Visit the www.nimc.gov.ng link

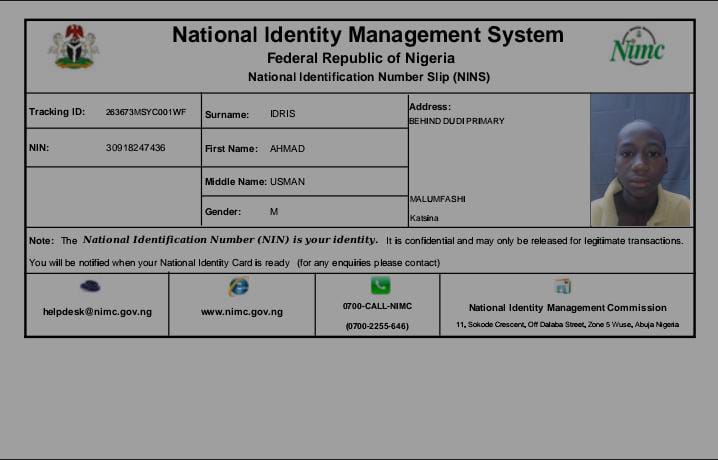coord(241,312)
